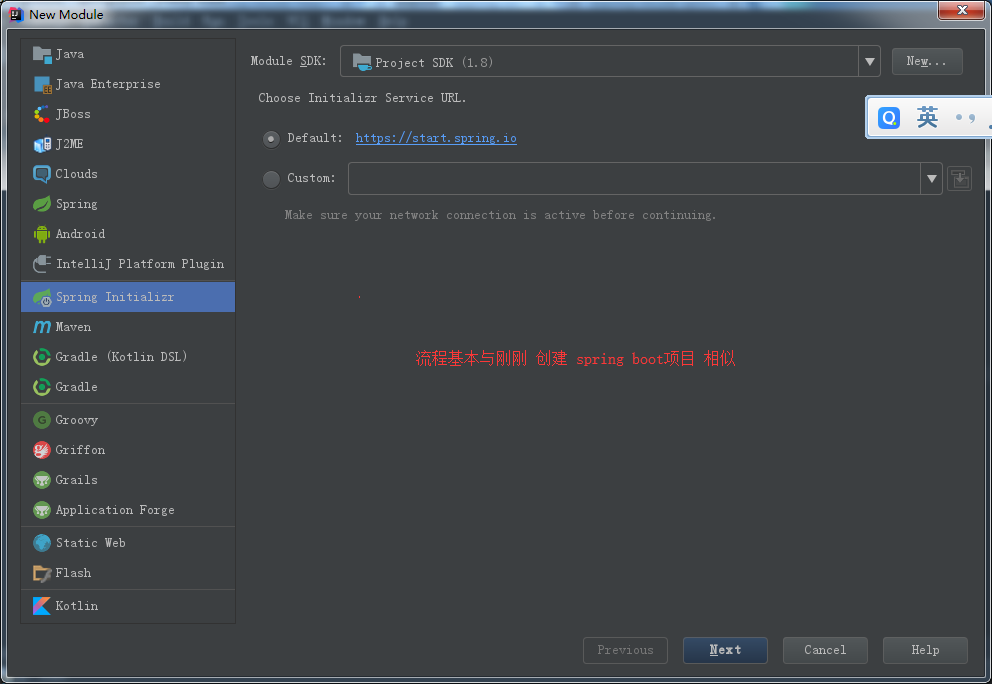Viewport: 992px width, 684px height.
Task: Click the Next button
Action: (725, 650)
